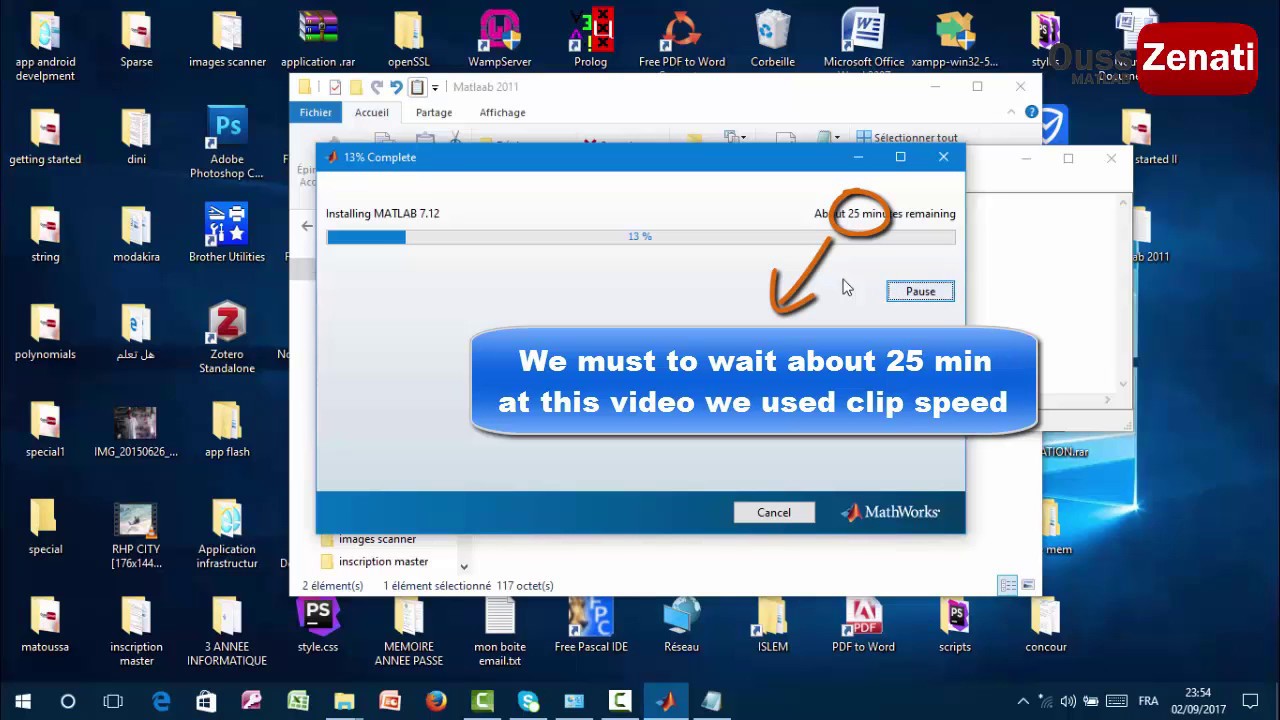
Task: Switch to the Partage ribbon tab
Action: tap(434, 112)
